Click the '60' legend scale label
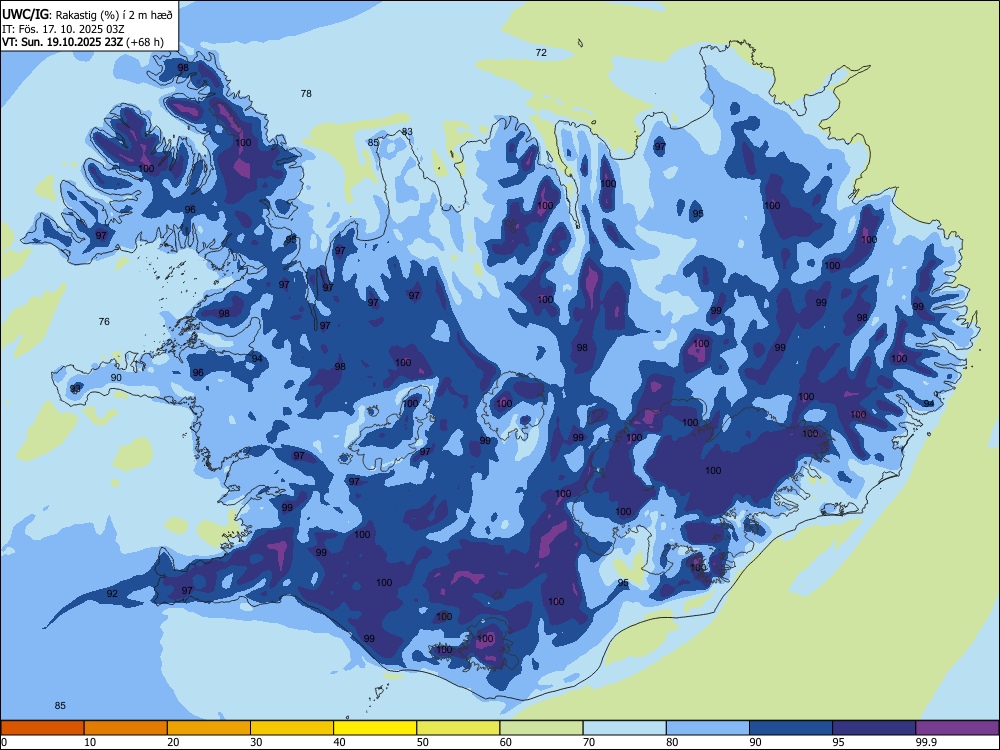The image size is (1000, 750). pyautogui.click(x=506, y=742)
